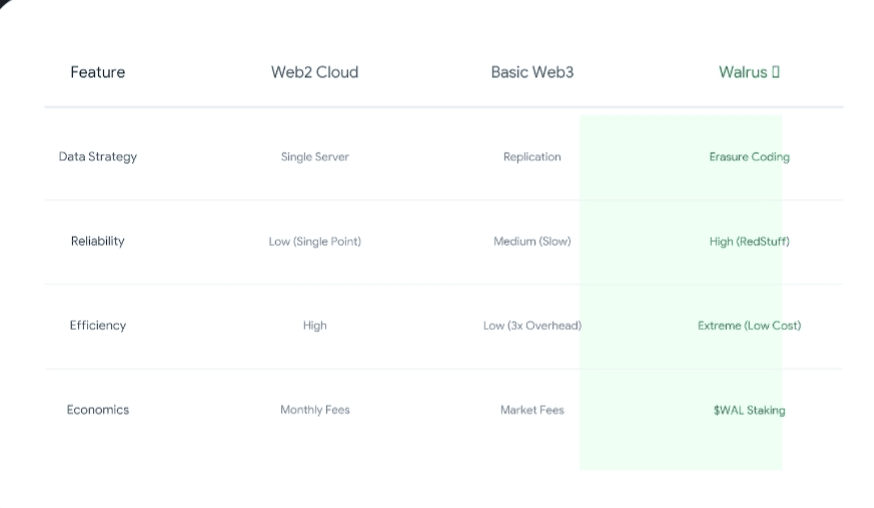Screen dimensions: 874x508
Task: Click the Monthly Fees cell
Action: tap(314, 410)
